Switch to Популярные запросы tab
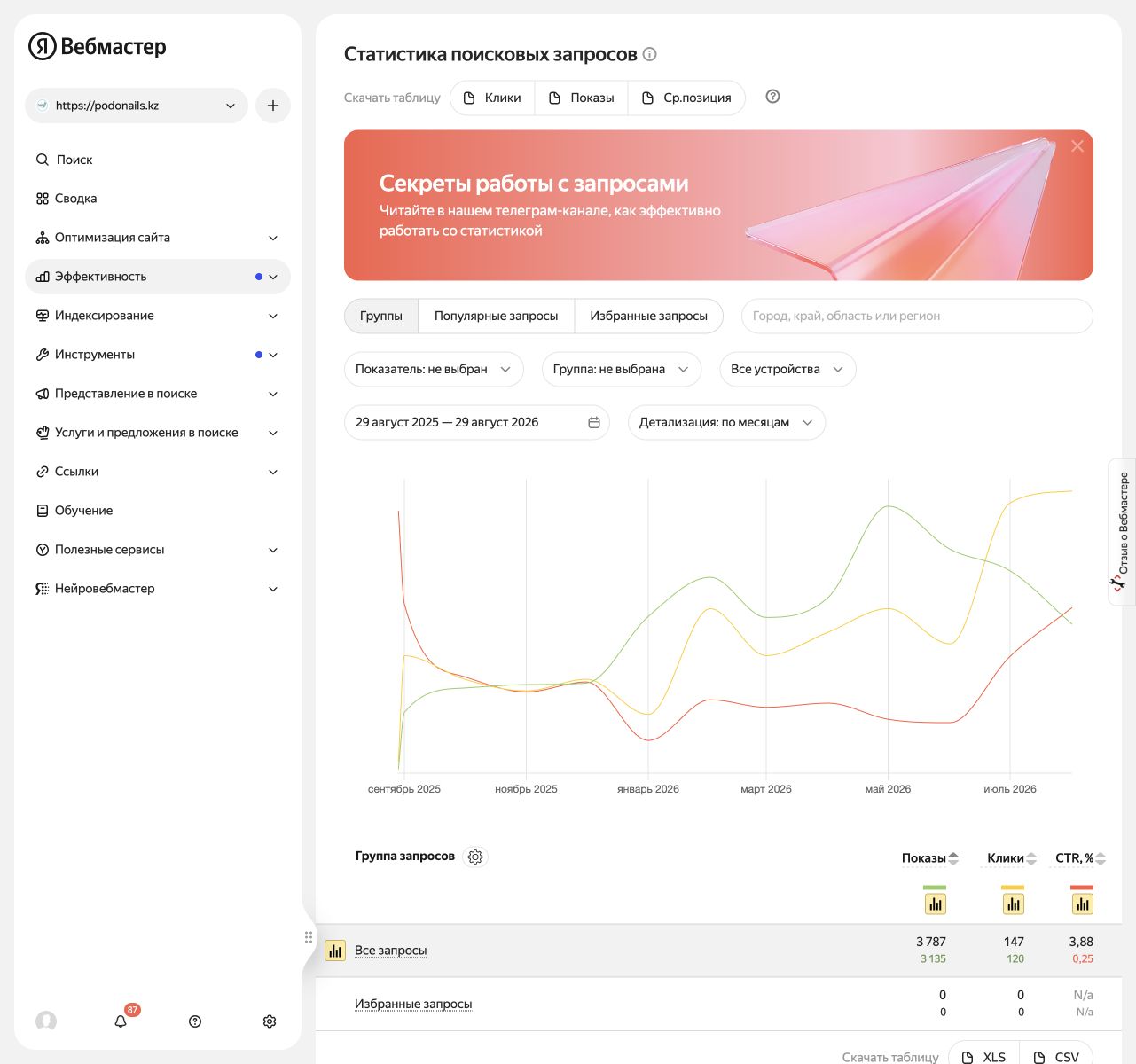 pyautogui.click(x=496, y=316)
